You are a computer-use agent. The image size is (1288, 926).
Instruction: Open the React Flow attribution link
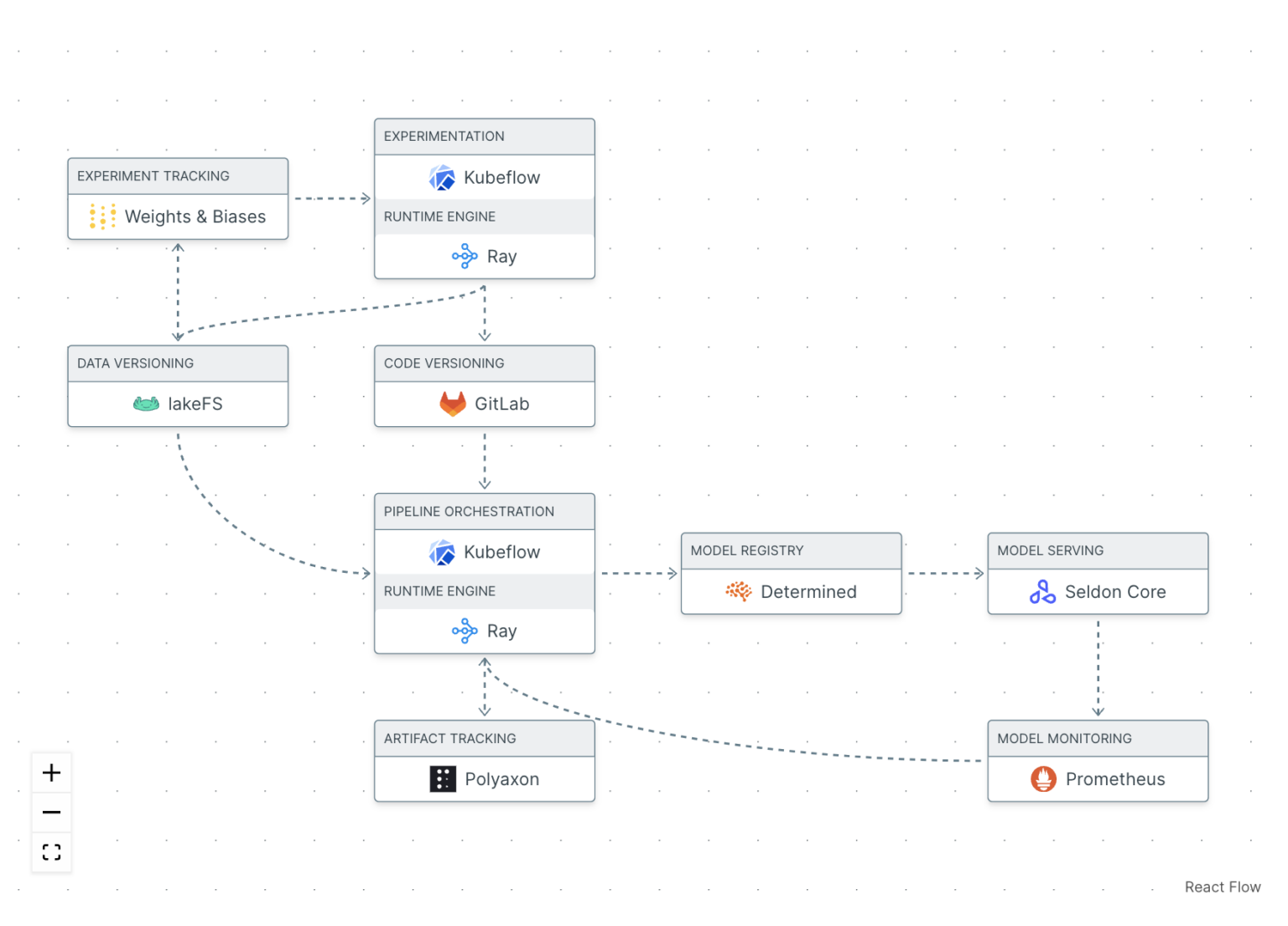click(x=1223, y=887)
